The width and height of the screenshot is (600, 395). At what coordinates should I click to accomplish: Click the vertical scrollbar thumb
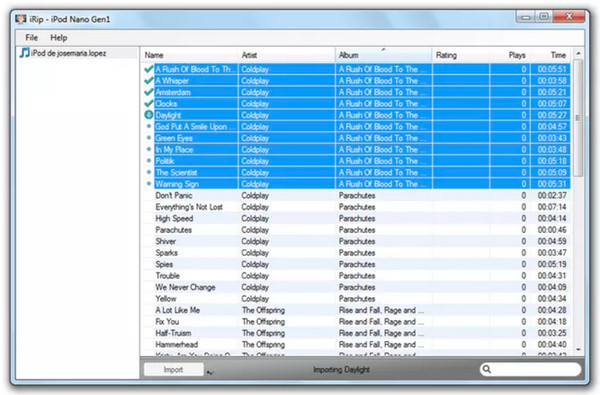pyautogui.click(x=578, y=118)
